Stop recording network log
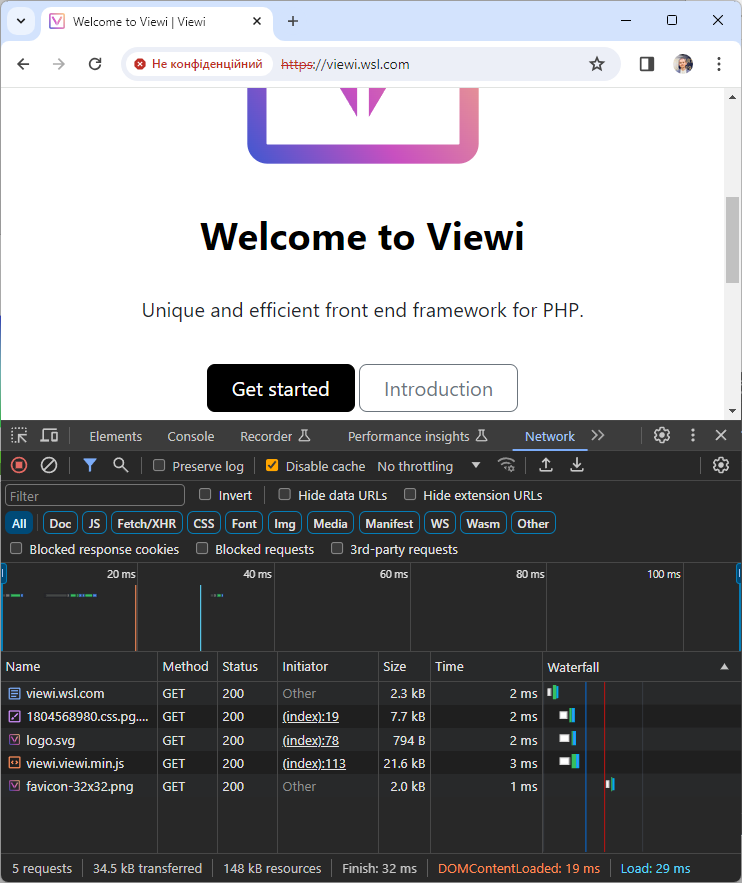Screen dimensions: 742x883 19,465
